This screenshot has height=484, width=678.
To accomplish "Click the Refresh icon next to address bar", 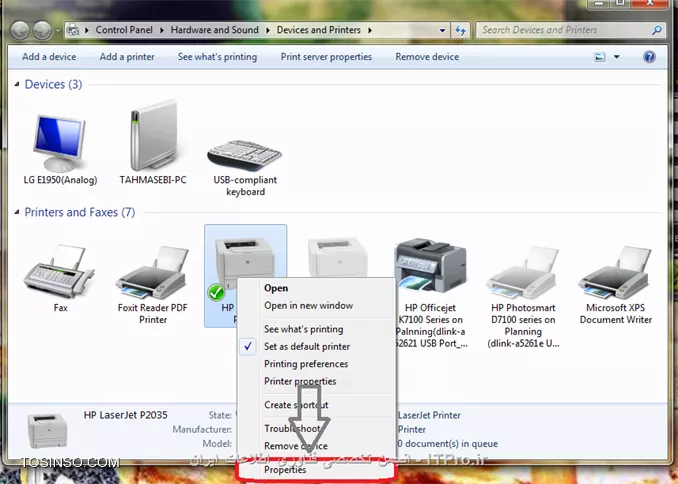I will 461,30.
